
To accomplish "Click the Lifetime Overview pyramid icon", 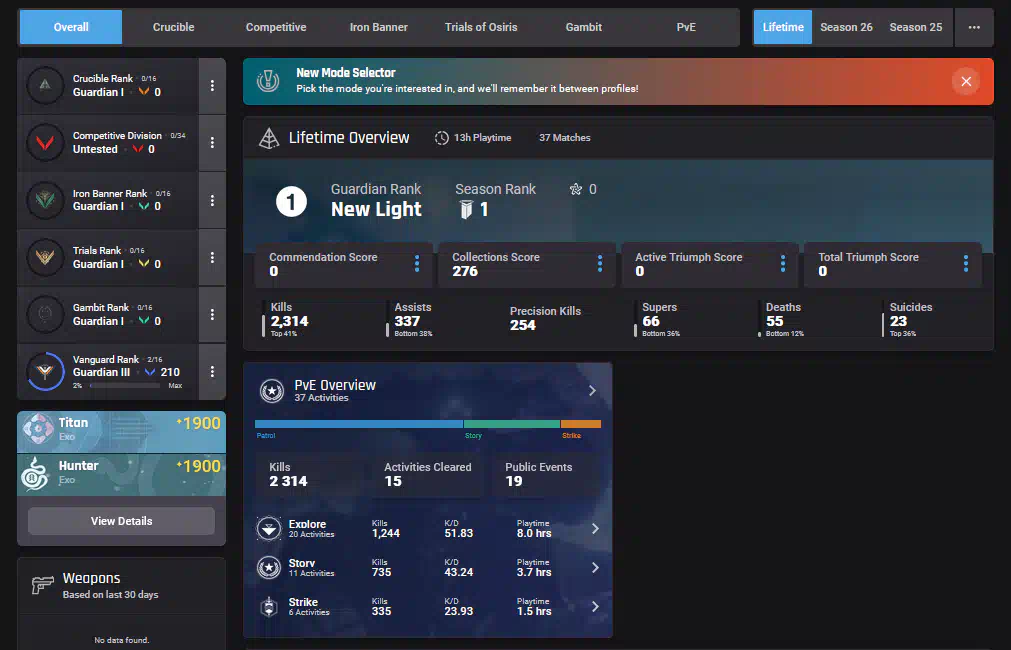I will 269,138.
